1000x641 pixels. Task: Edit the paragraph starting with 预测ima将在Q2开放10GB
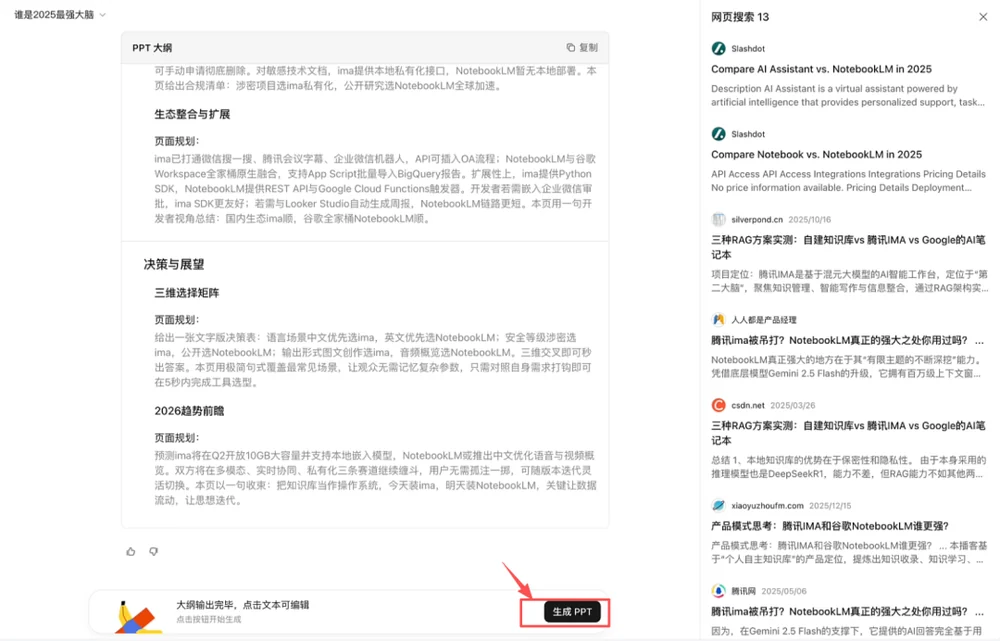[375, 478]
